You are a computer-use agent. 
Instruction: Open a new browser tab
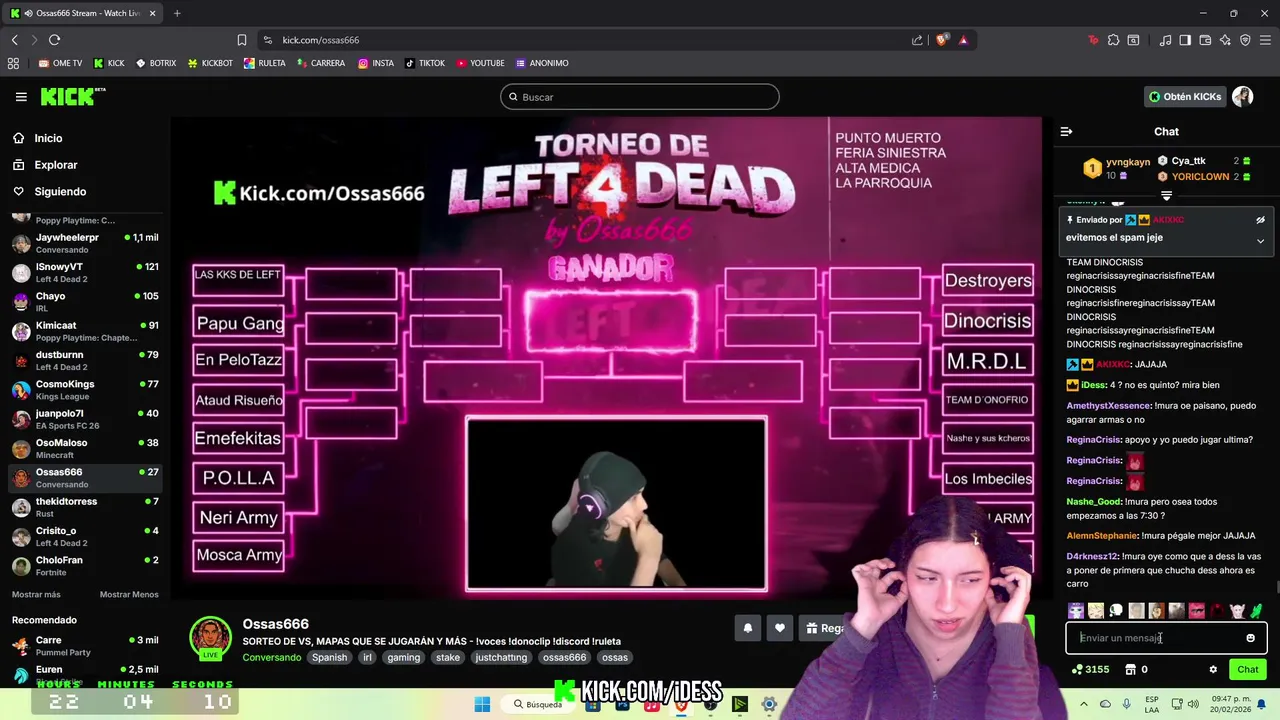point(177,13)
